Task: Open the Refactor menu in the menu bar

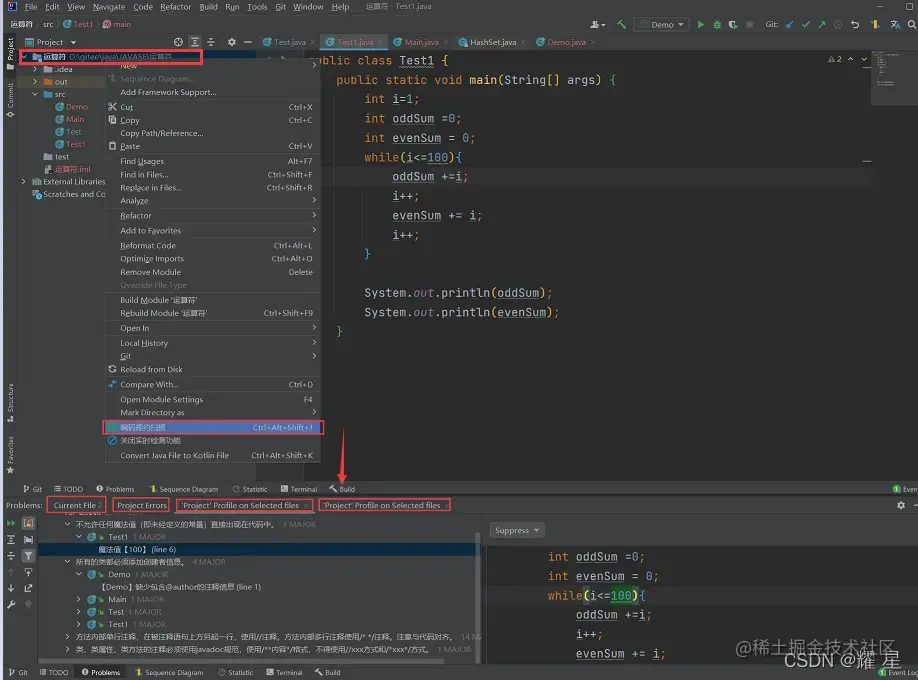Action: coord(176,7)
